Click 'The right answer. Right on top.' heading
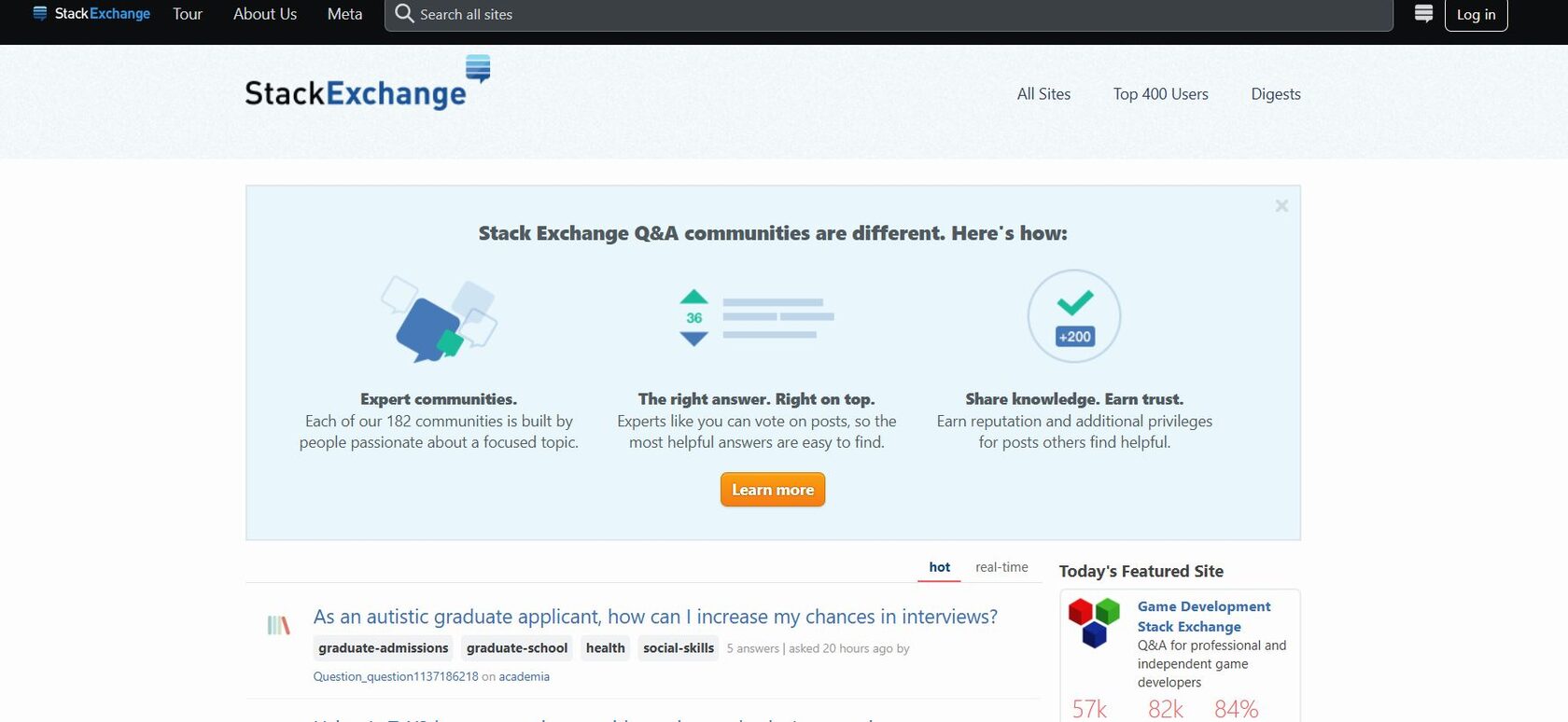This screenshot has height=722, width=1568. 757,399
